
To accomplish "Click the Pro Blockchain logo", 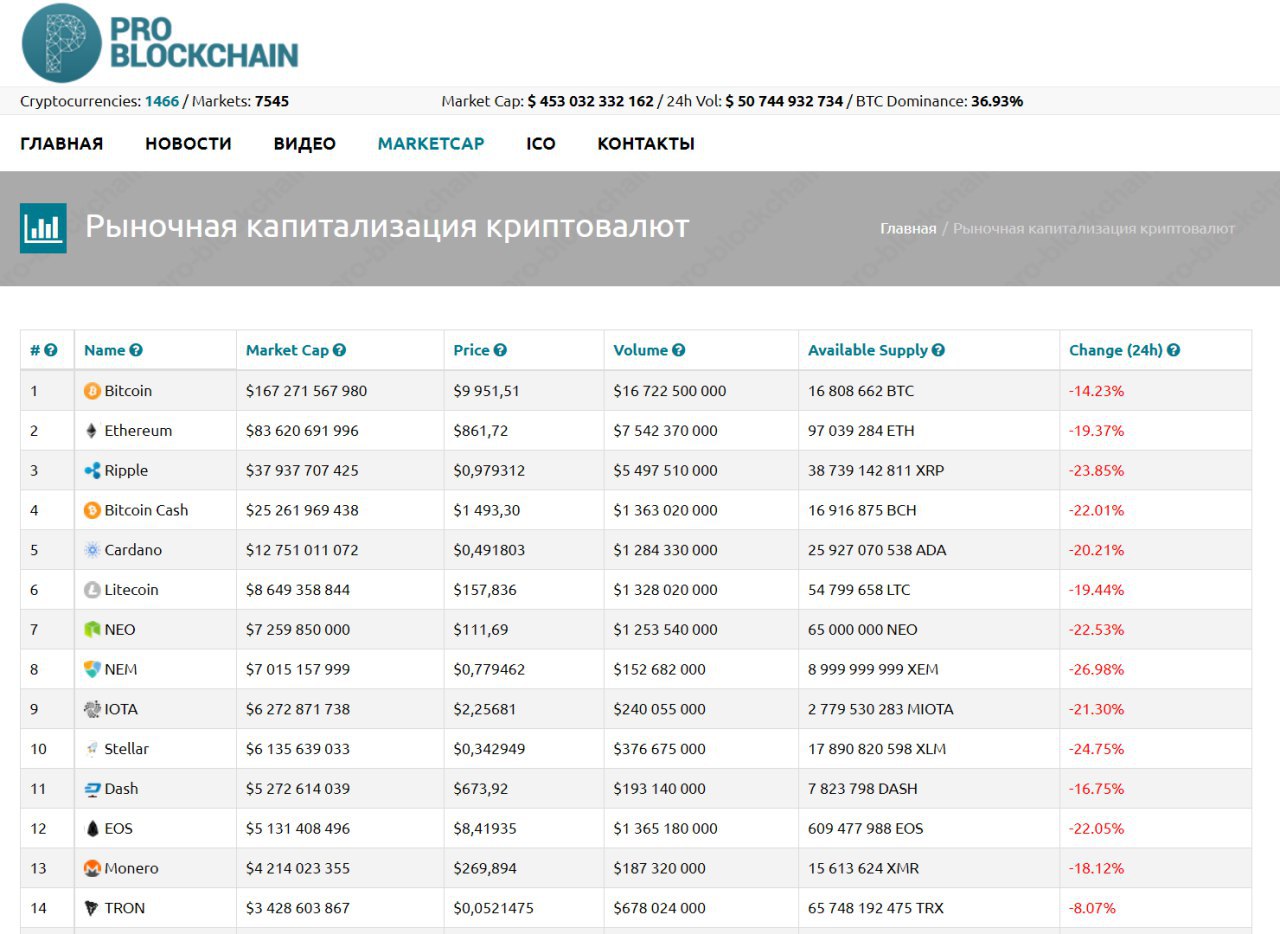I will (160, 43).
